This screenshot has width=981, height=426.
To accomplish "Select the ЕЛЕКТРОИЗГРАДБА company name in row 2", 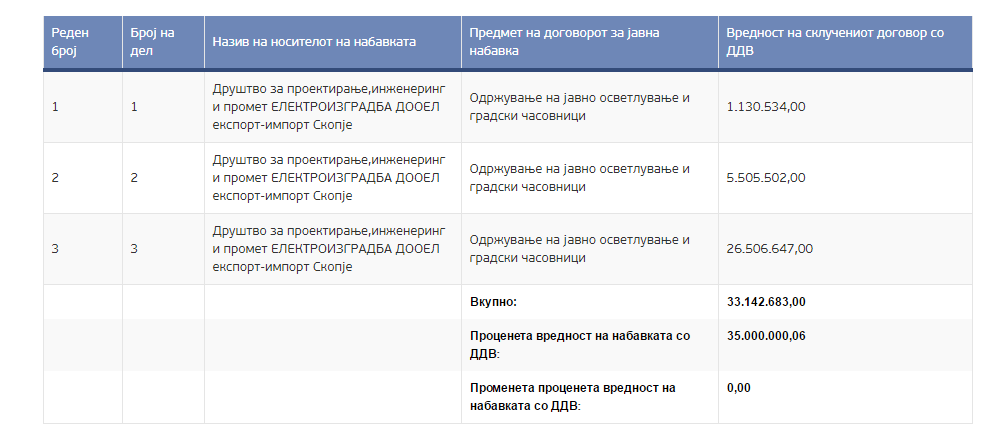I will [329, 177].
